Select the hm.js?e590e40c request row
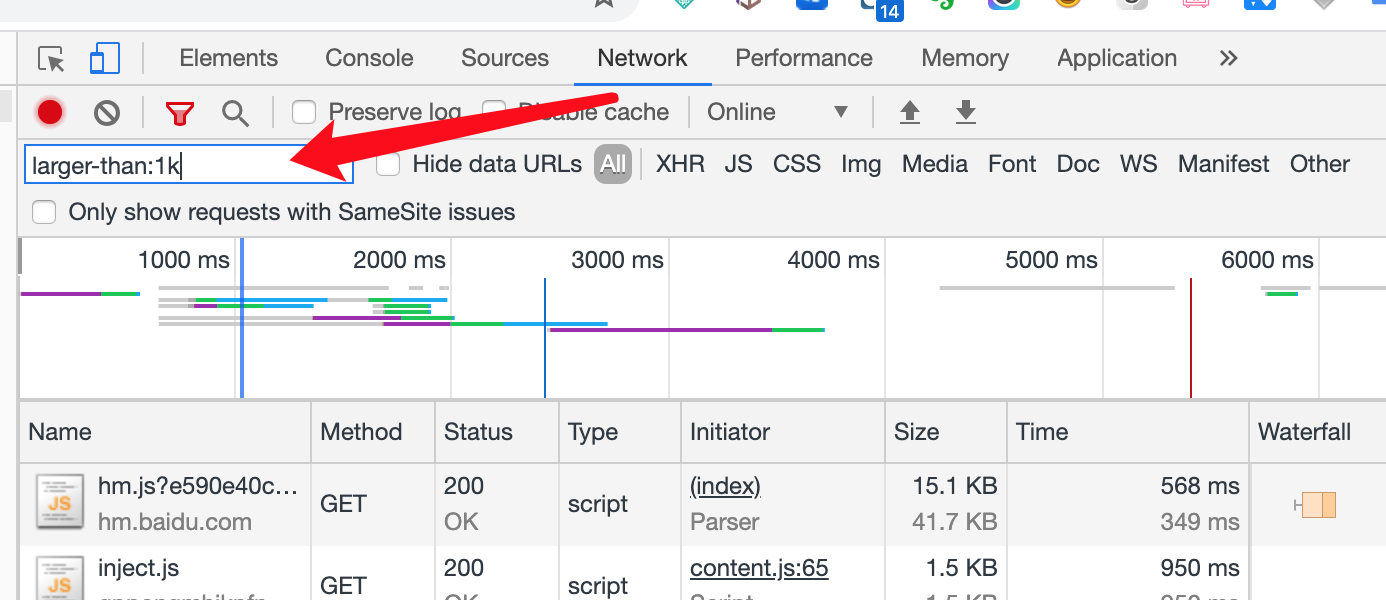Image resolution: width=1386 pixels, height=600 pixels. coord(702,504)
